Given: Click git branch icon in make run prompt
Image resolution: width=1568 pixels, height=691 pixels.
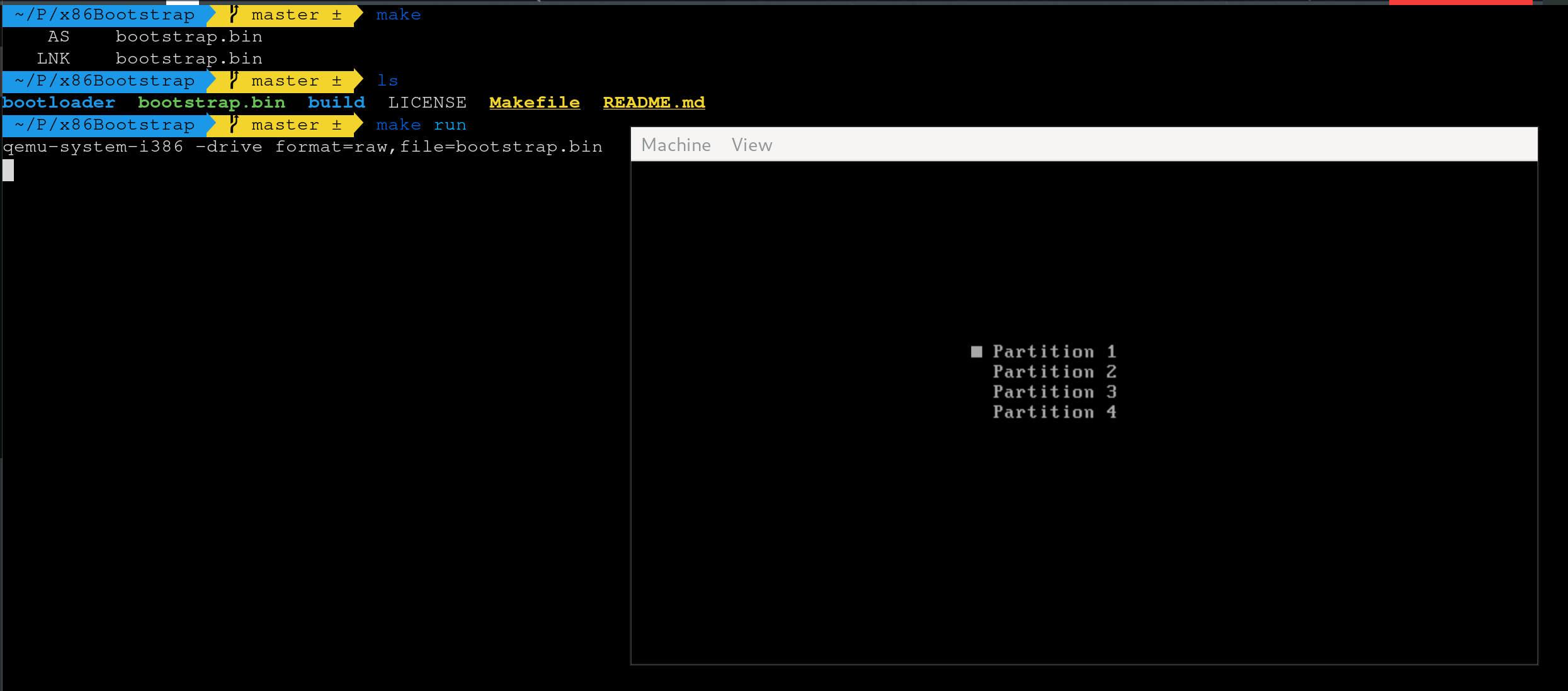Looking at the screenshot, I should pos(234,125).
